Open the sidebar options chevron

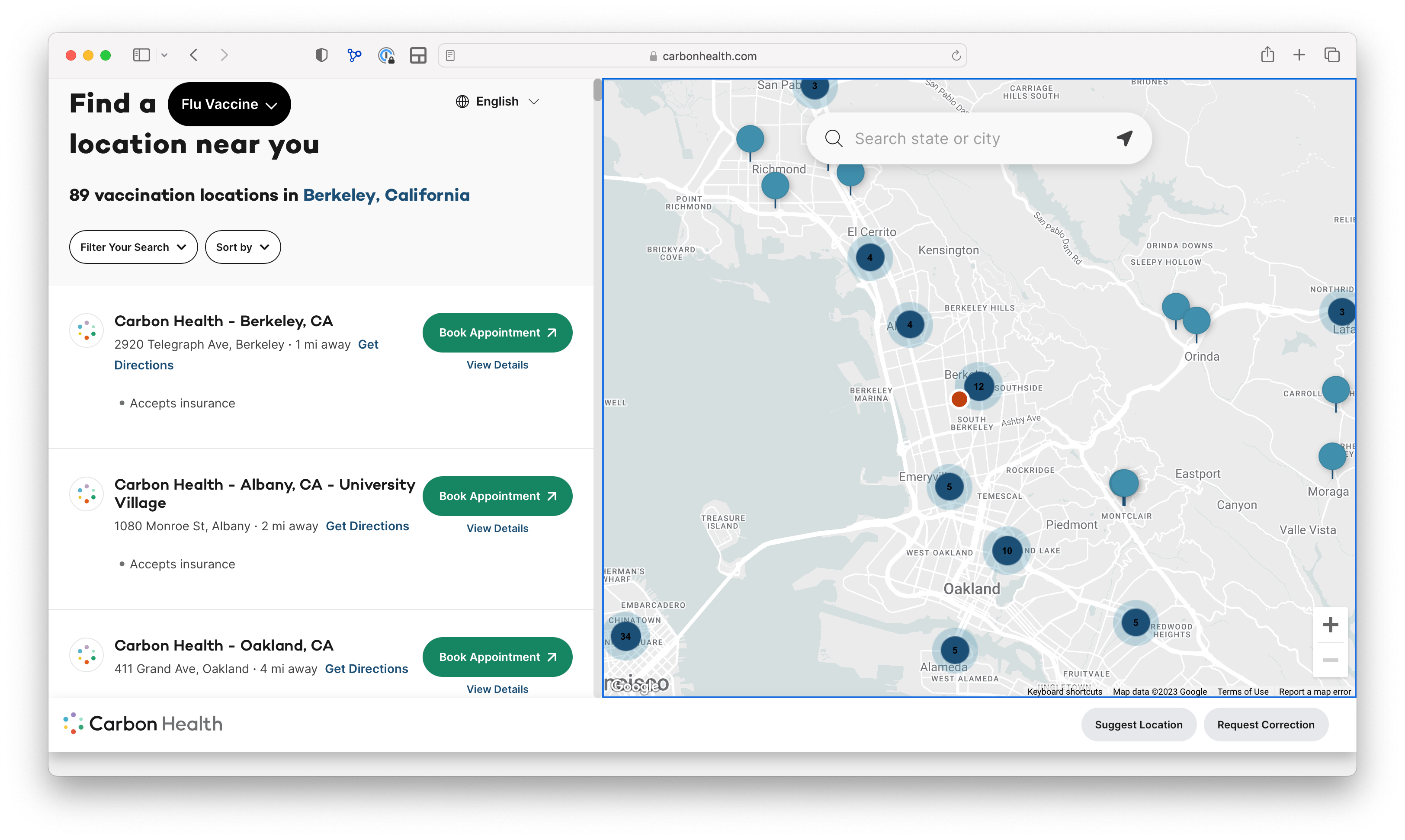pyautogui.click(x=164, y=55)
